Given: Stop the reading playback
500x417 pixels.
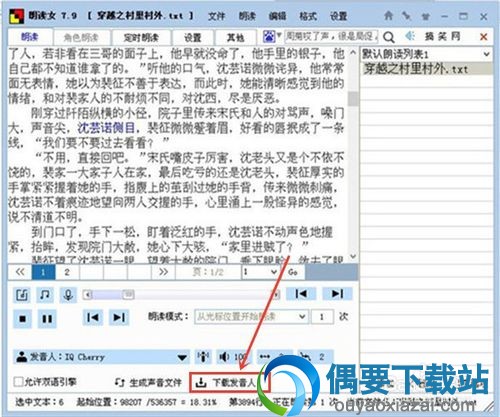Looking at the screenshot, I should coord(22,319).
